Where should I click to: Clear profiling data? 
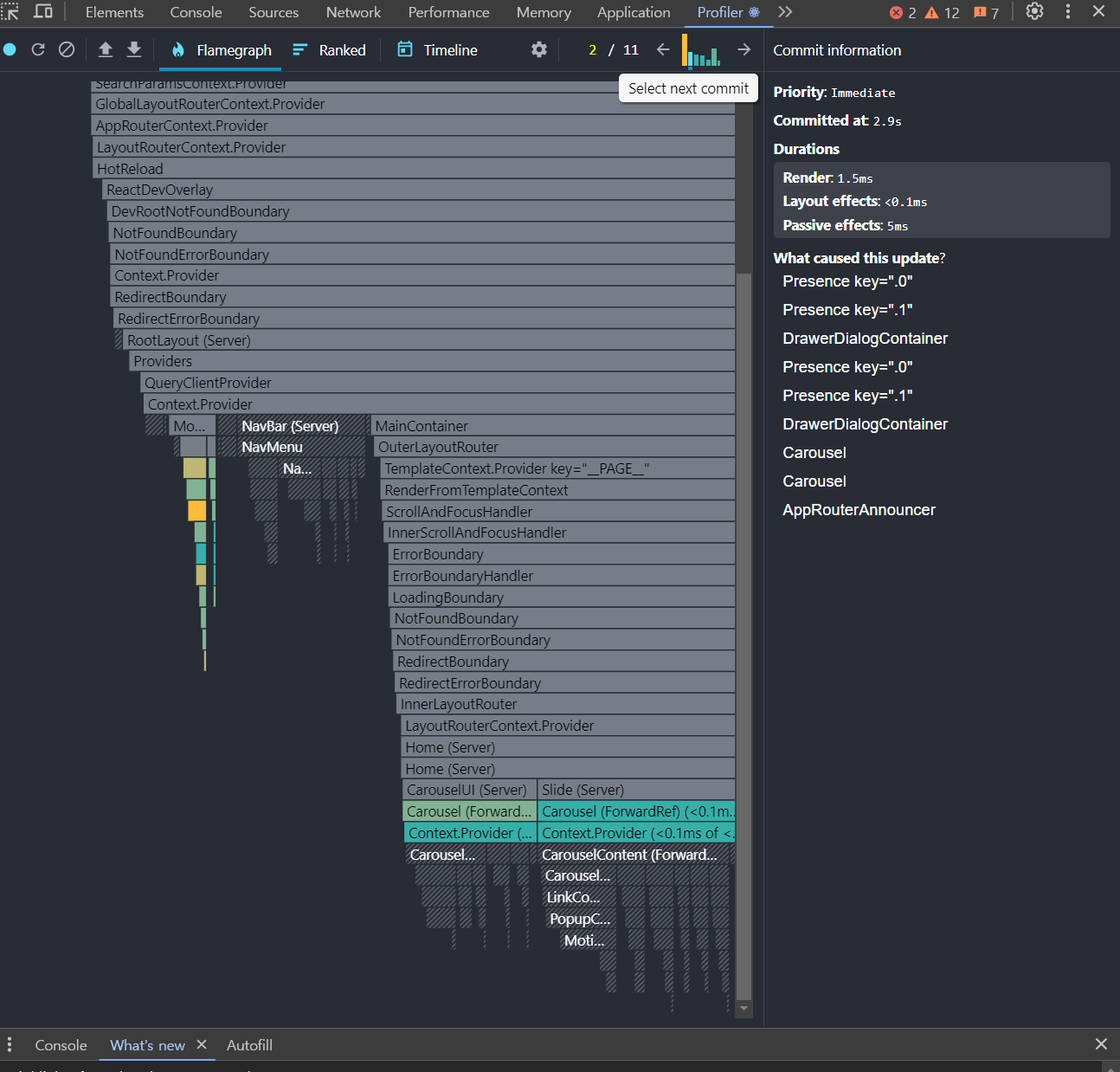(67, 49)
